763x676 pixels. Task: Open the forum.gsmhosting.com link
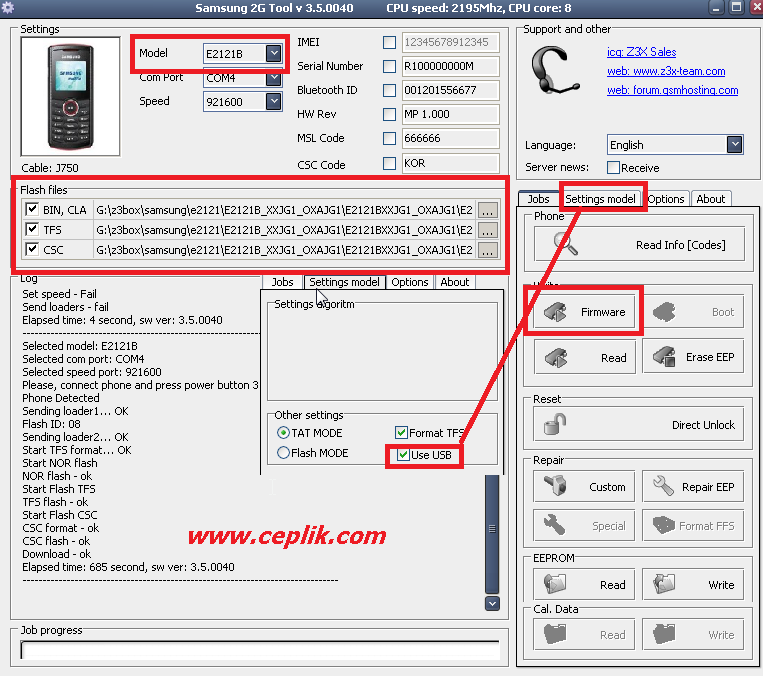(672, 90)
